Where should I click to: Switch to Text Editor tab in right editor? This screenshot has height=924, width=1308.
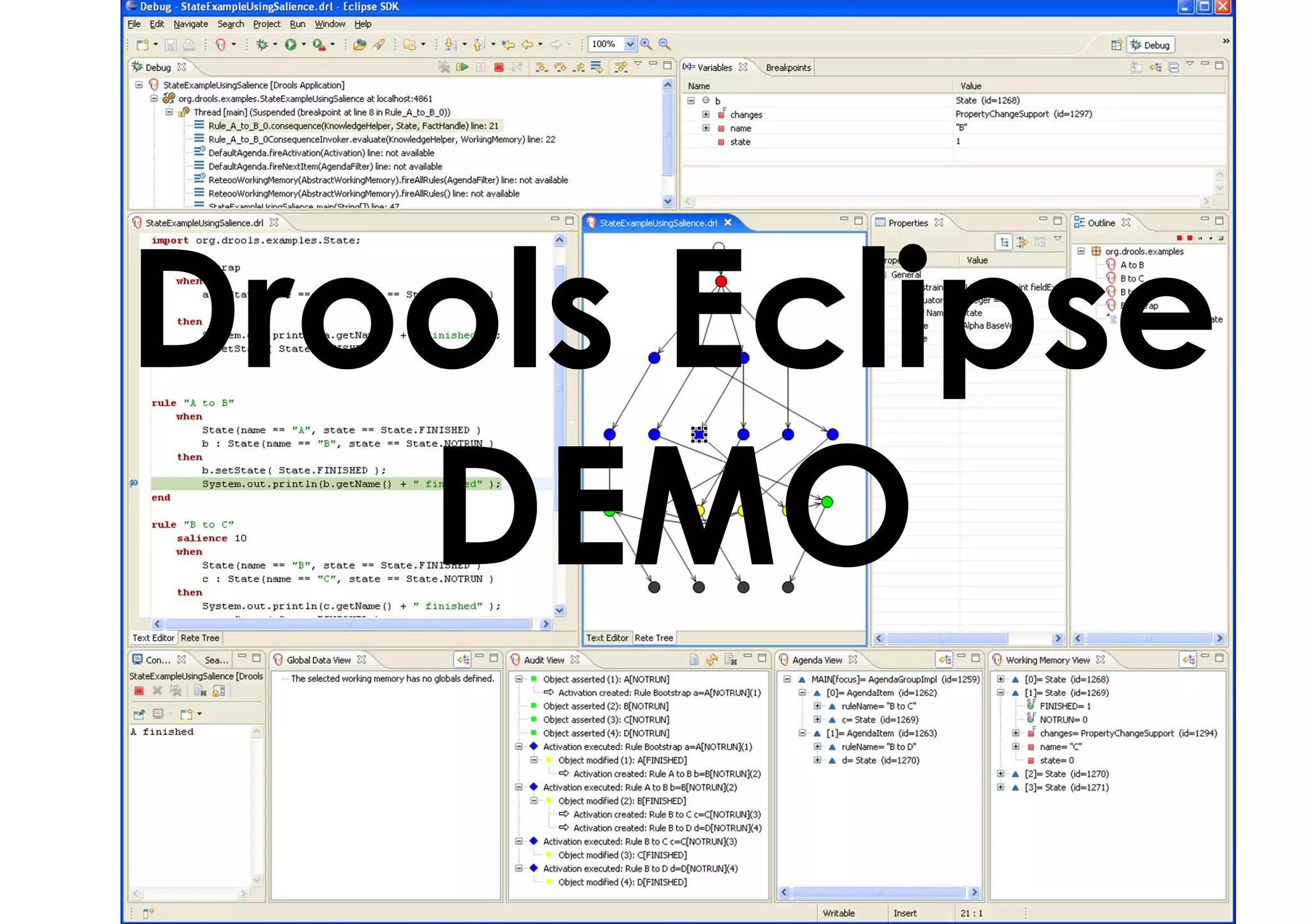click(607, 637)
